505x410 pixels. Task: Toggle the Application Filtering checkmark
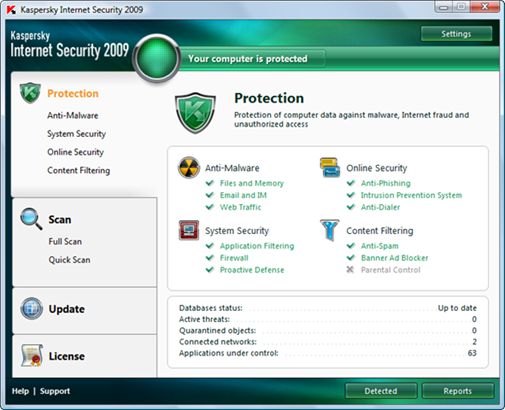click(x=210, y=246)
